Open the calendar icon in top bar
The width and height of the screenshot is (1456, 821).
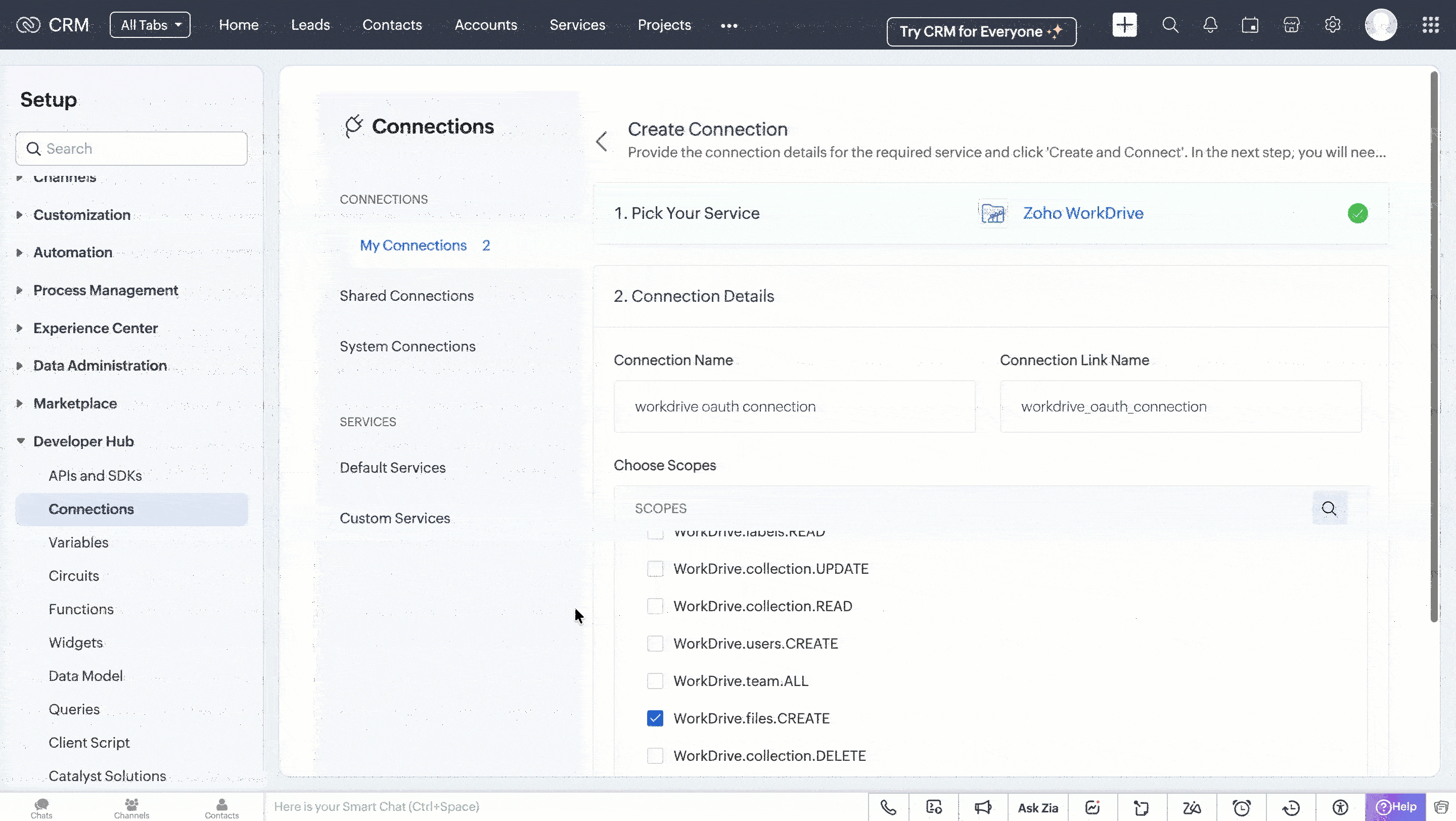[x=1250, y=25]
